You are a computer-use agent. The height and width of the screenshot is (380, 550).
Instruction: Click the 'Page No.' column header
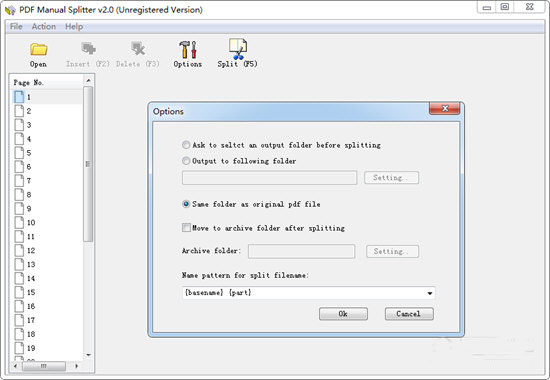pyautogui.click(x=47, y=82)
